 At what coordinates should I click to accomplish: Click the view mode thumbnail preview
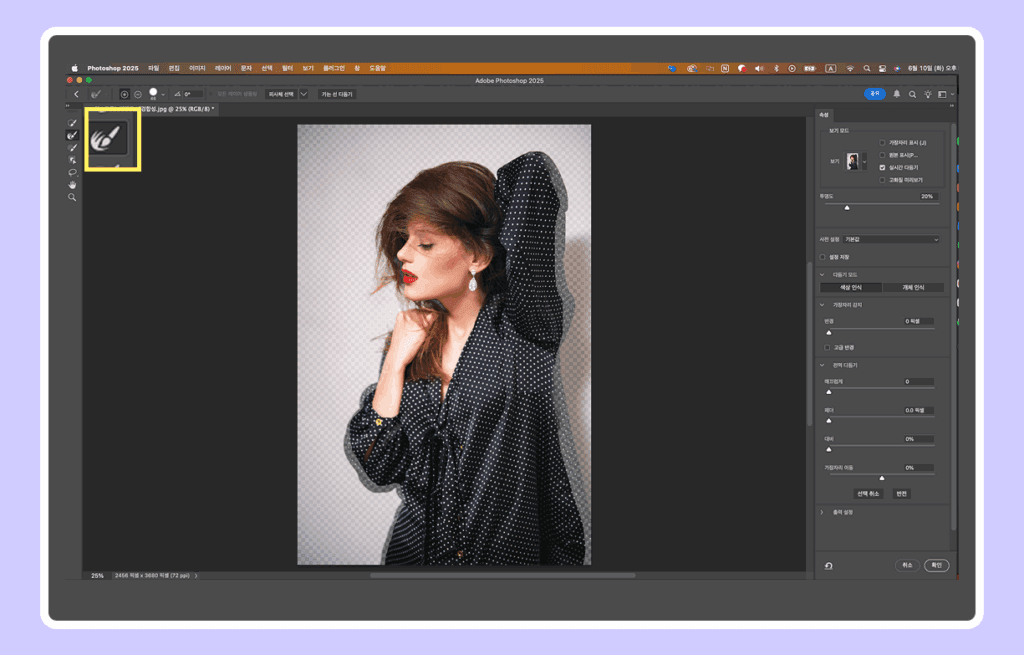(852, 161)
